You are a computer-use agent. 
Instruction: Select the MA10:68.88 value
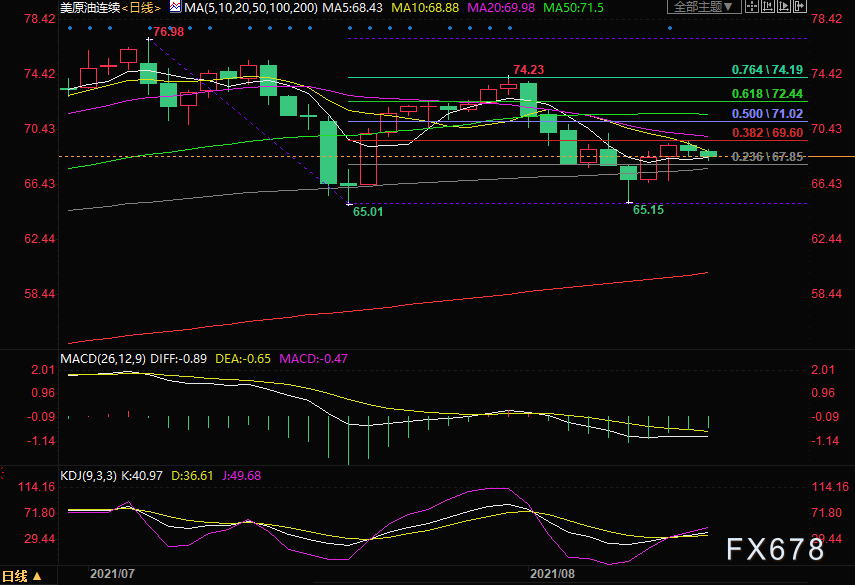[x=425, y=8]
